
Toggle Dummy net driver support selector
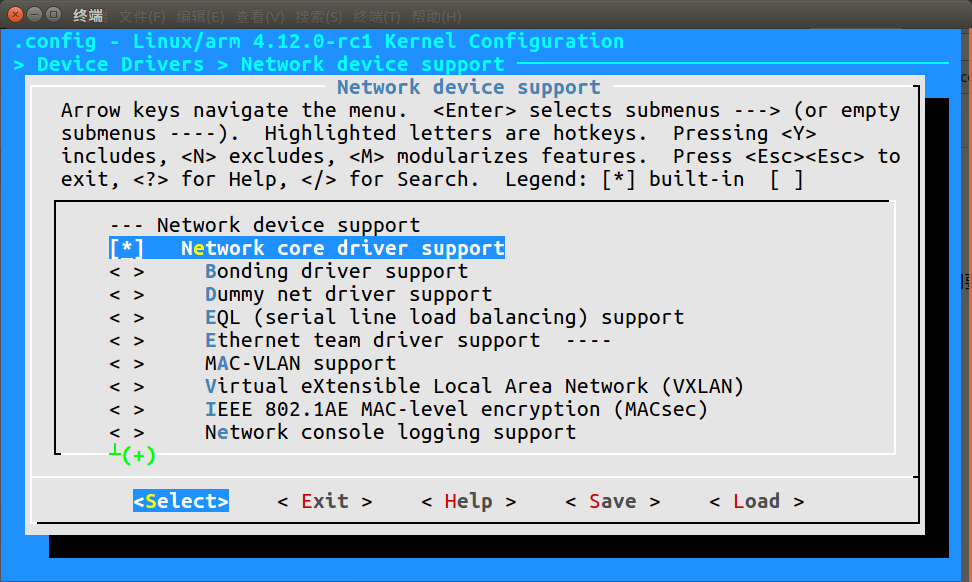click(x=126, y=294)
